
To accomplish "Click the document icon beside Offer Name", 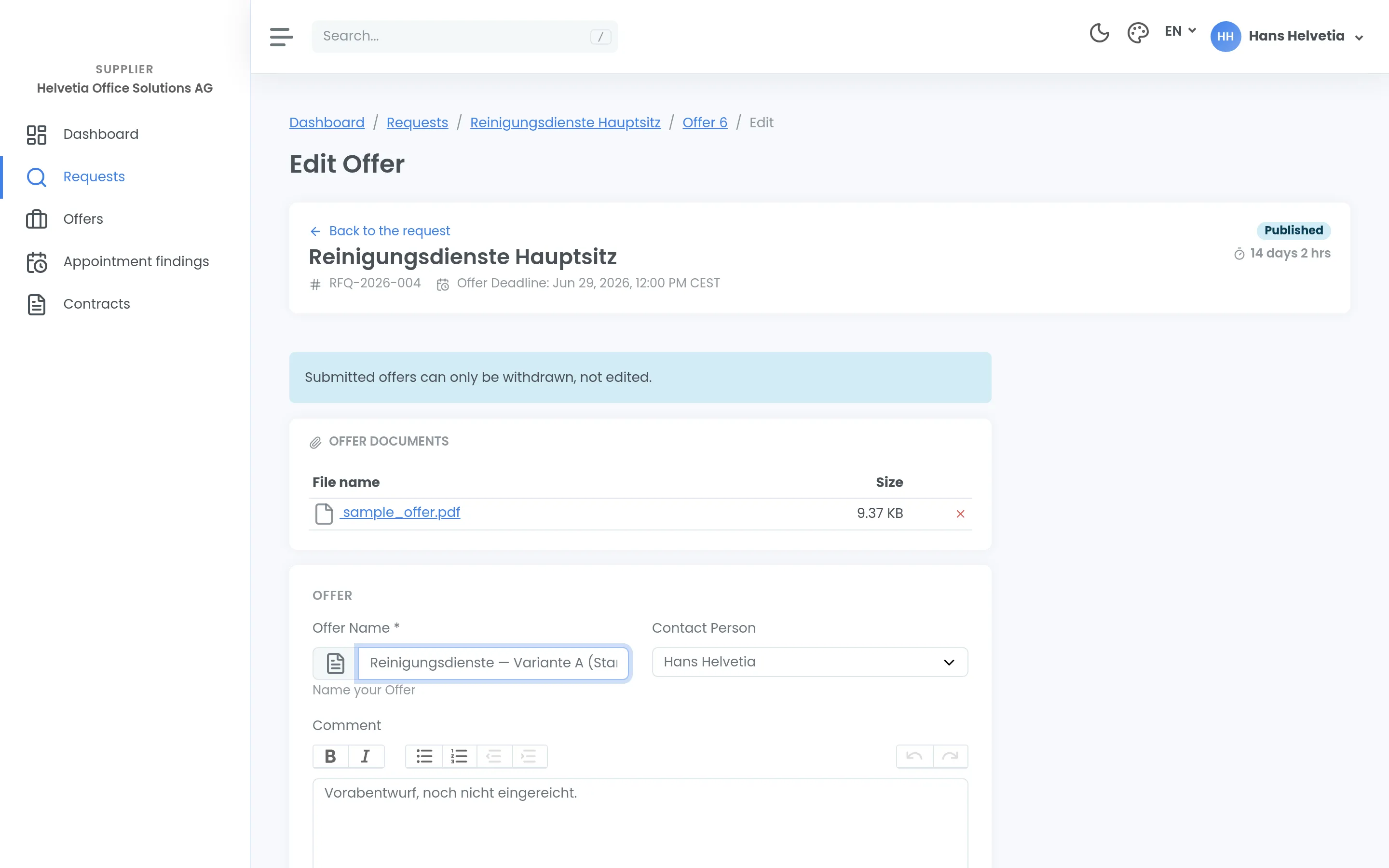I will (335, 663).
